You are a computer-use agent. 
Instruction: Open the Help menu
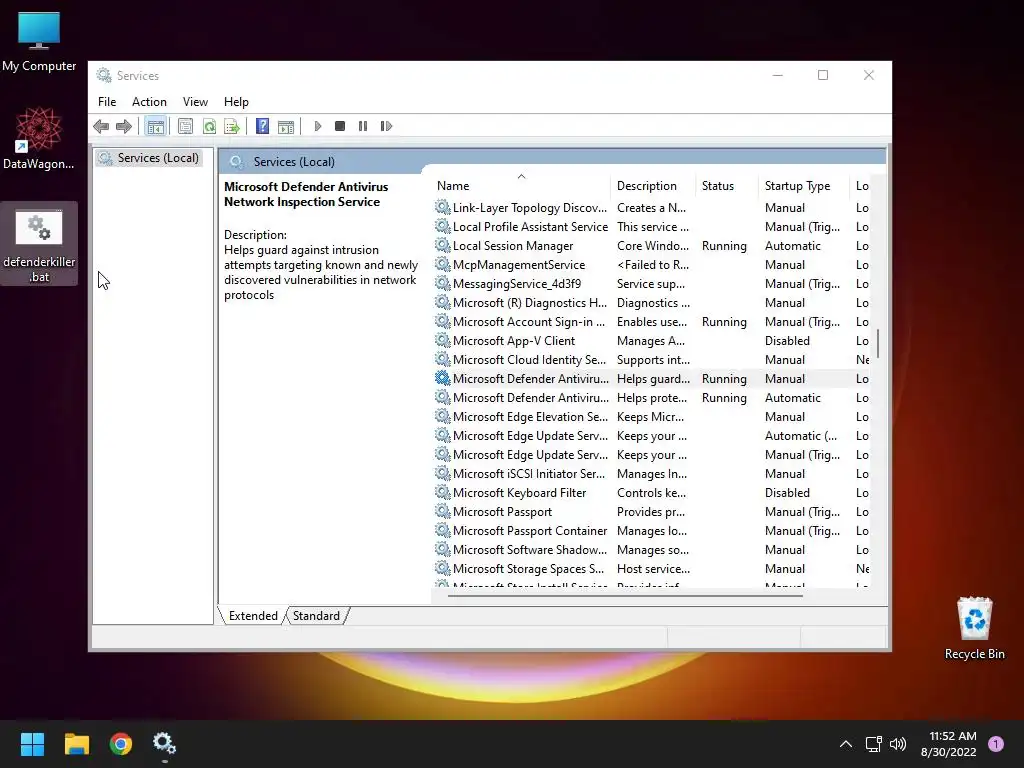(x=236, y=102)
